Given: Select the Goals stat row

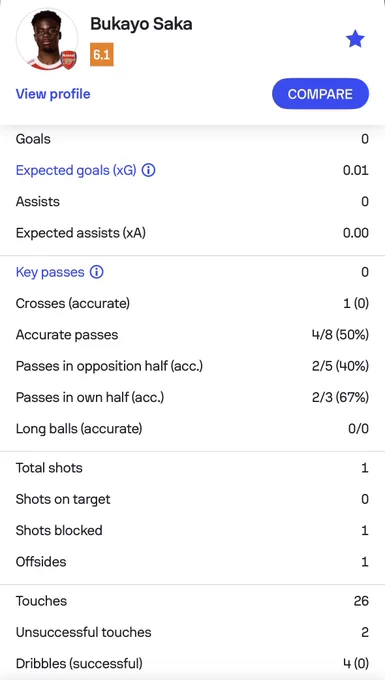Looking at the screenshot, I should click(x=192, y=139).
